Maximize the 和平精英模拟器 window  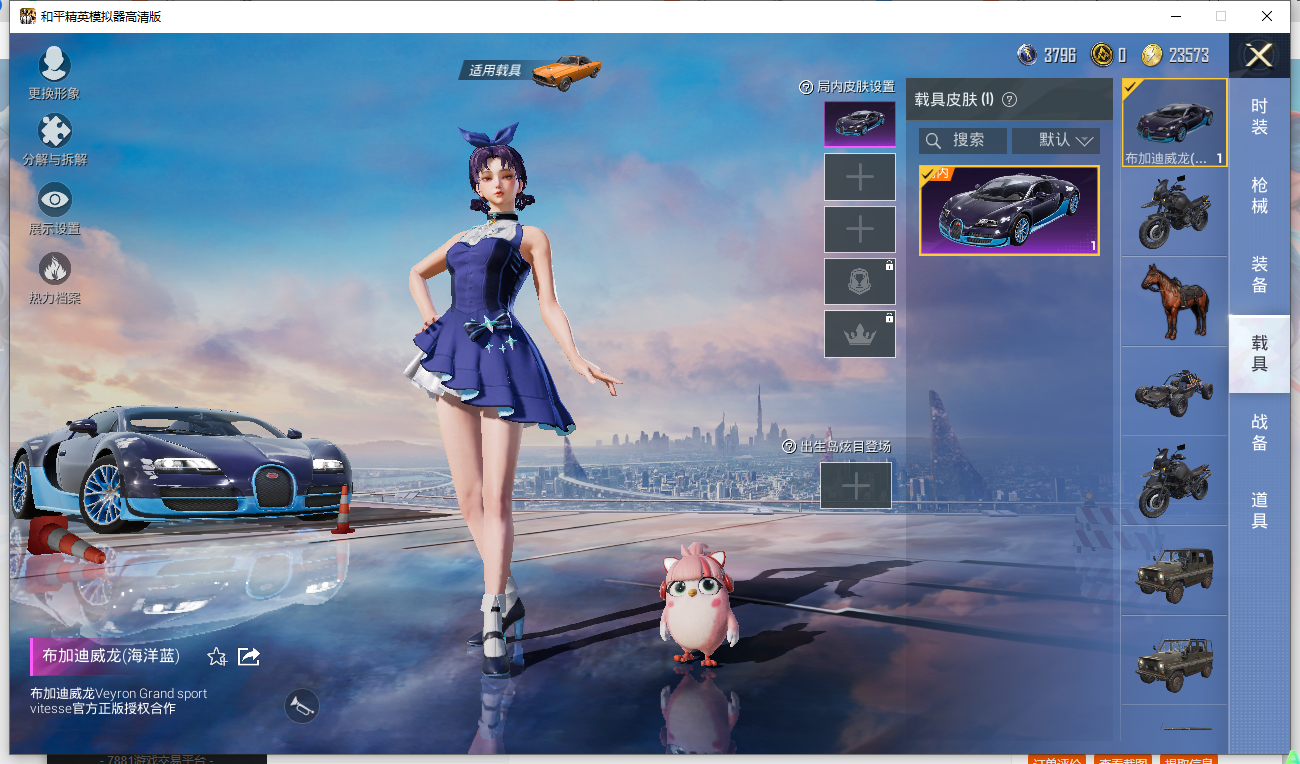(x=1220, y=16)
